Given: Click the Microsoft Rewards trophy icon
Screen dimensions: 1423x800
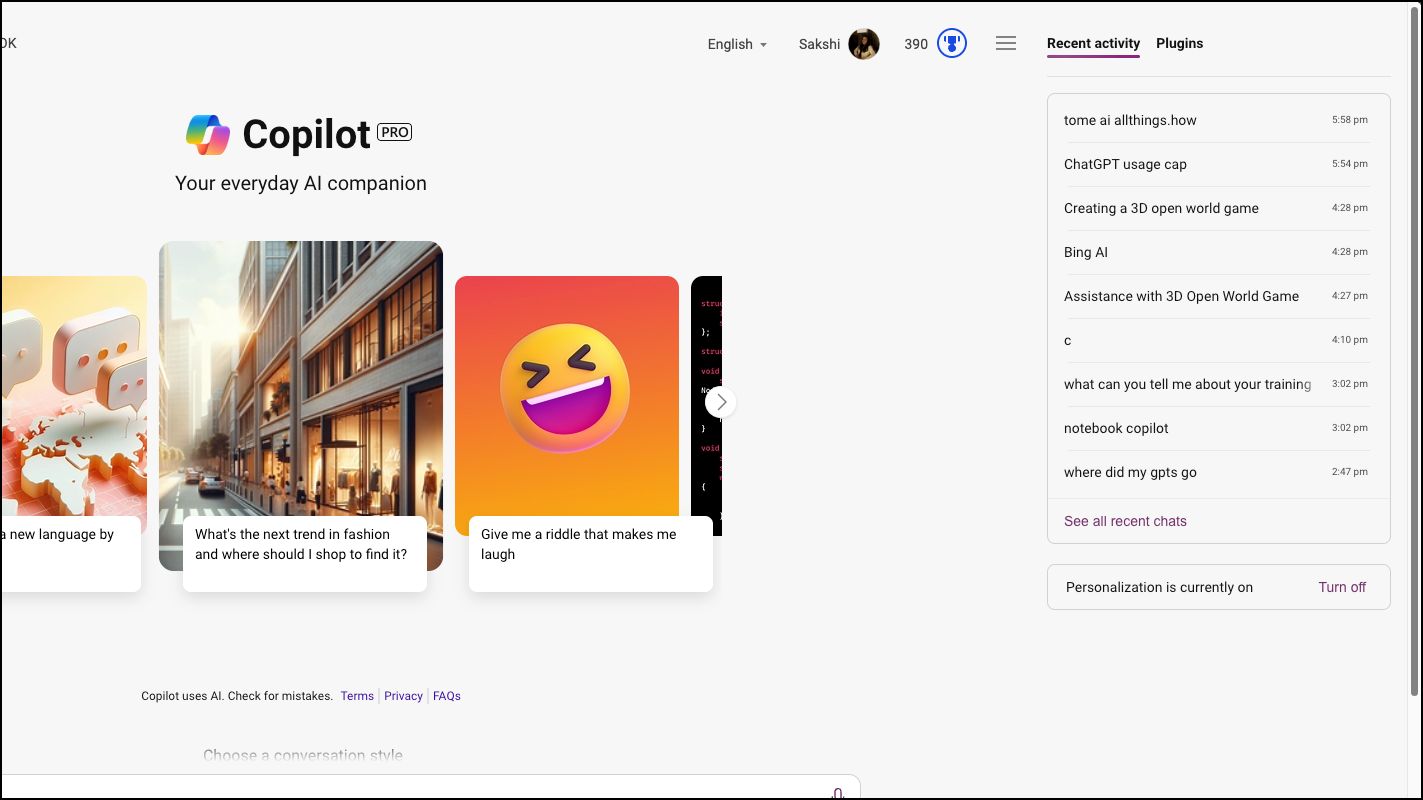Looking at the screenshot, I should (x=952, y=44).
